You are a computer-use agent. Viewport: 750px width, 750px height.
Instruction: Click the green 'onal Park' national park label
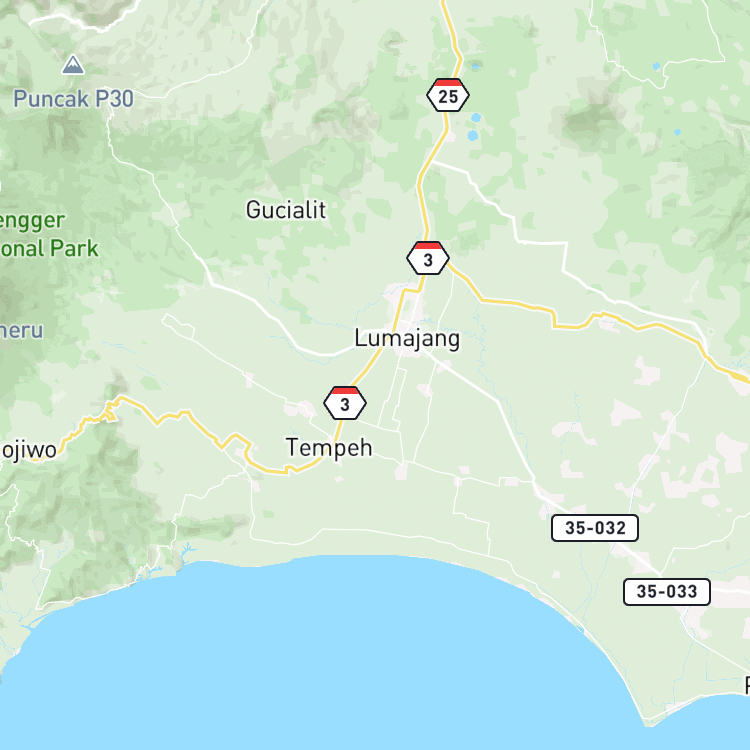point(49,249)
